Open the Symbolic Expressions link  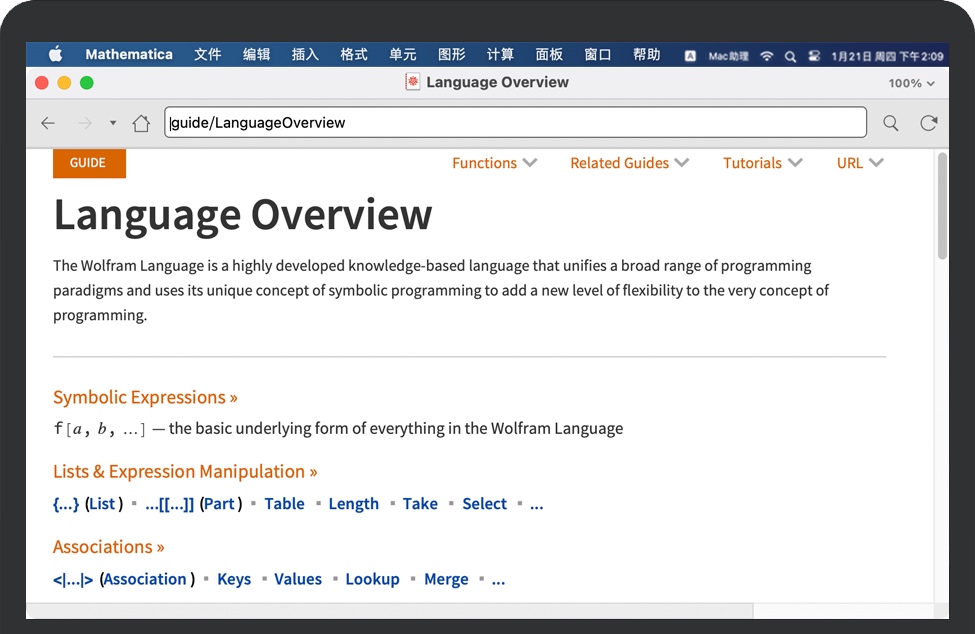pyautogui.click(x=145, y=397)
